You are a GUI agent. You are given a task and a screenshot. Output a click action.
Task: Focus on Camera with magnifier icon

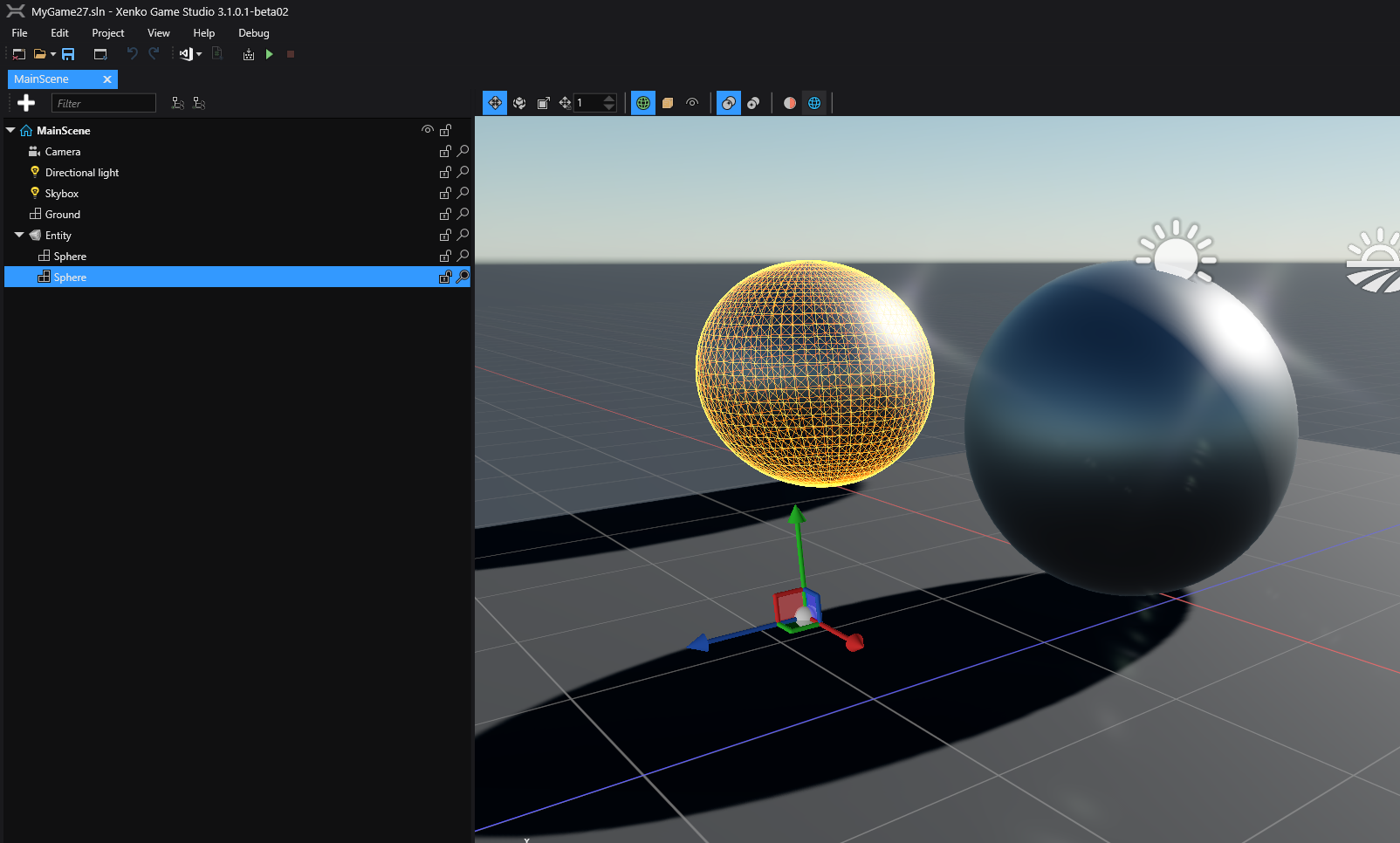463,152
